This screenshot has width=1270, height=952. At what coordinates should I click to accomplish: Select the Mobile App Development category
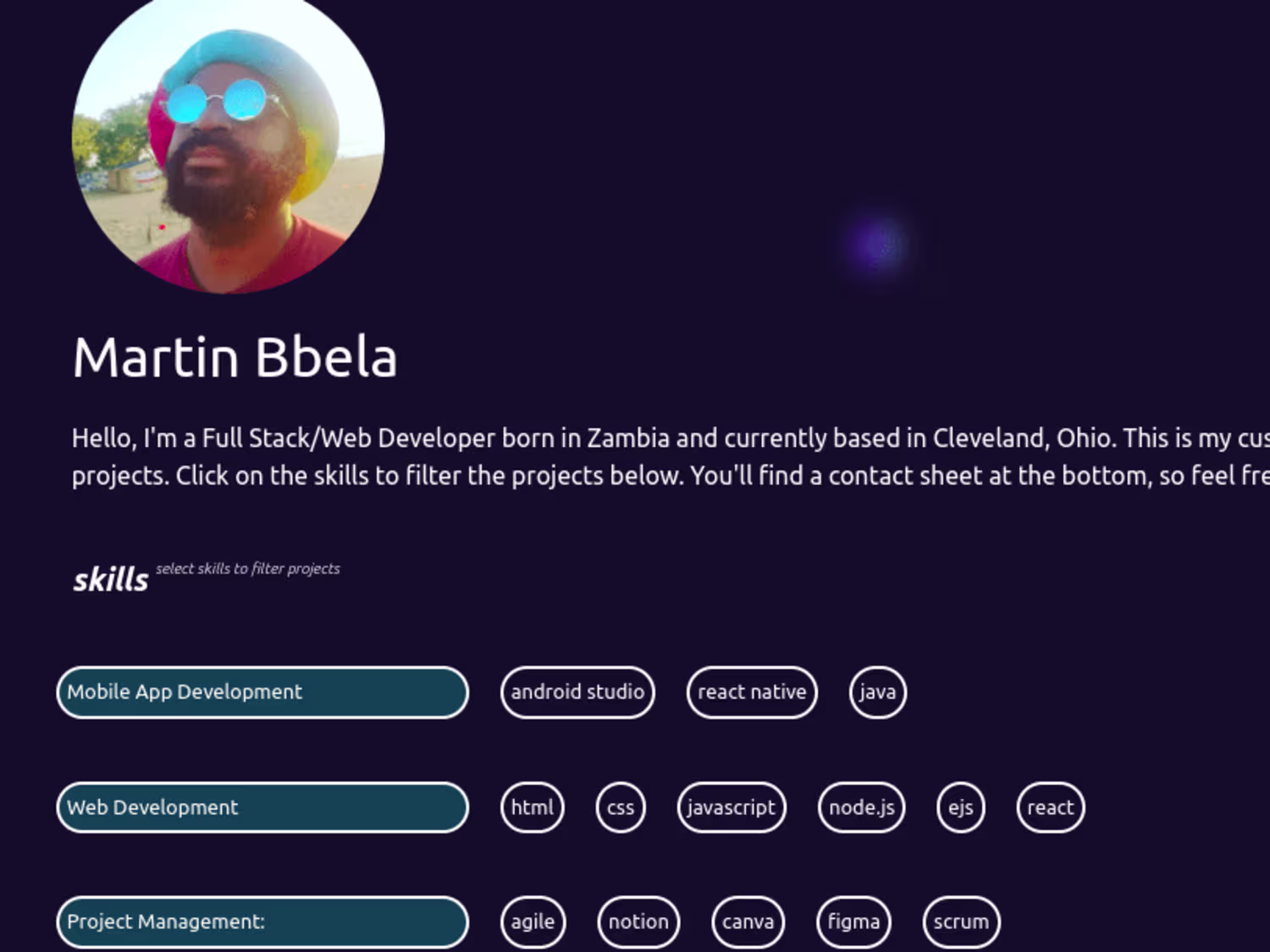pos(262,692)
